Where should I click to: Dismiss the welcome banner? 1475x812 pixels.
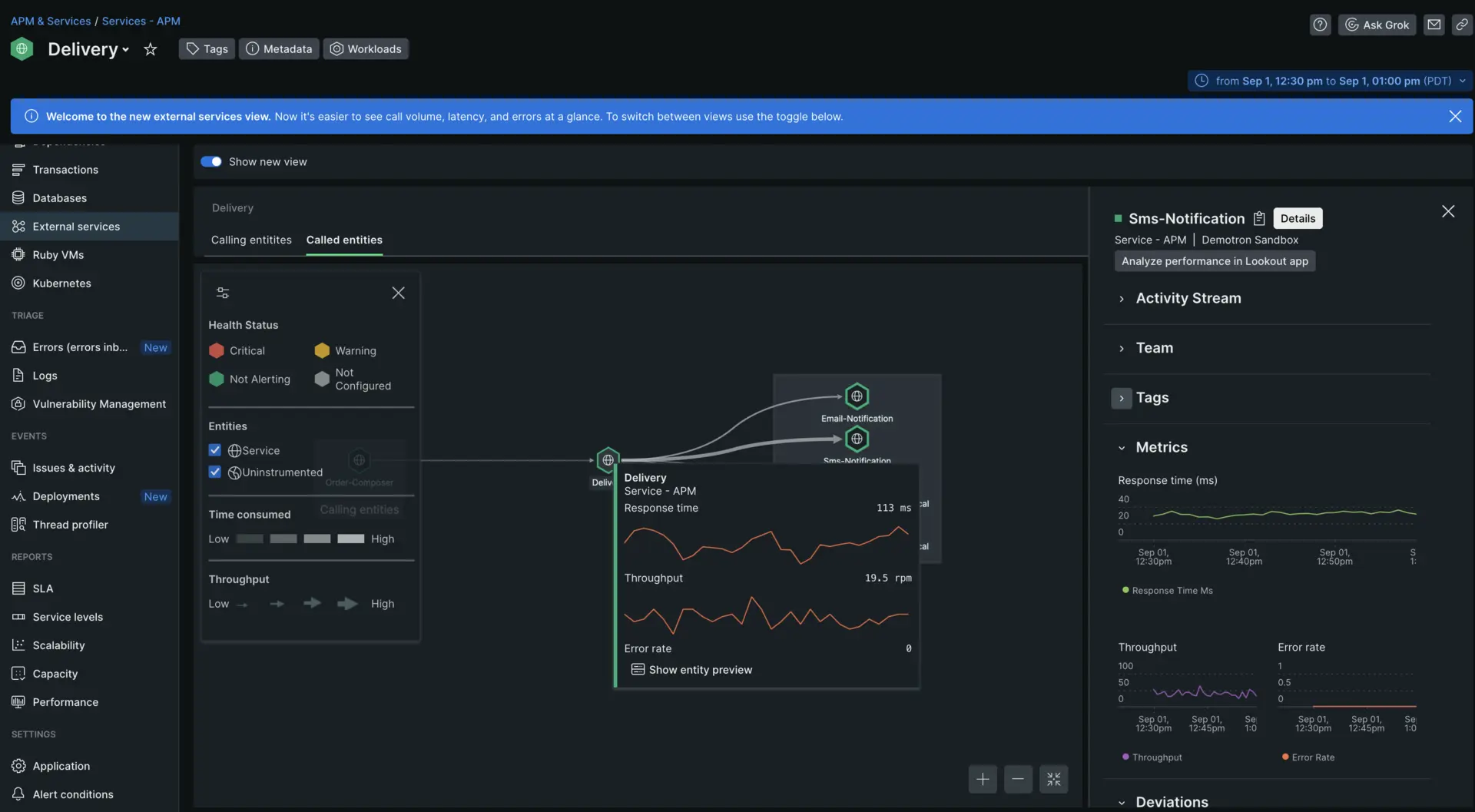click(x=1455, y=117)
